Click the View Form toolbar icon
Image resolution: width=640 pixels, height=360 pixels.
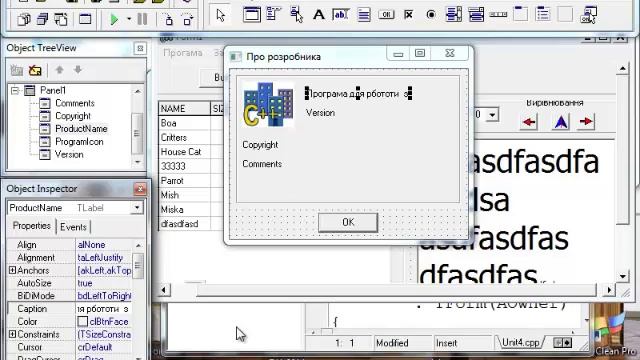pyautogui.click(x=42, y=19)
